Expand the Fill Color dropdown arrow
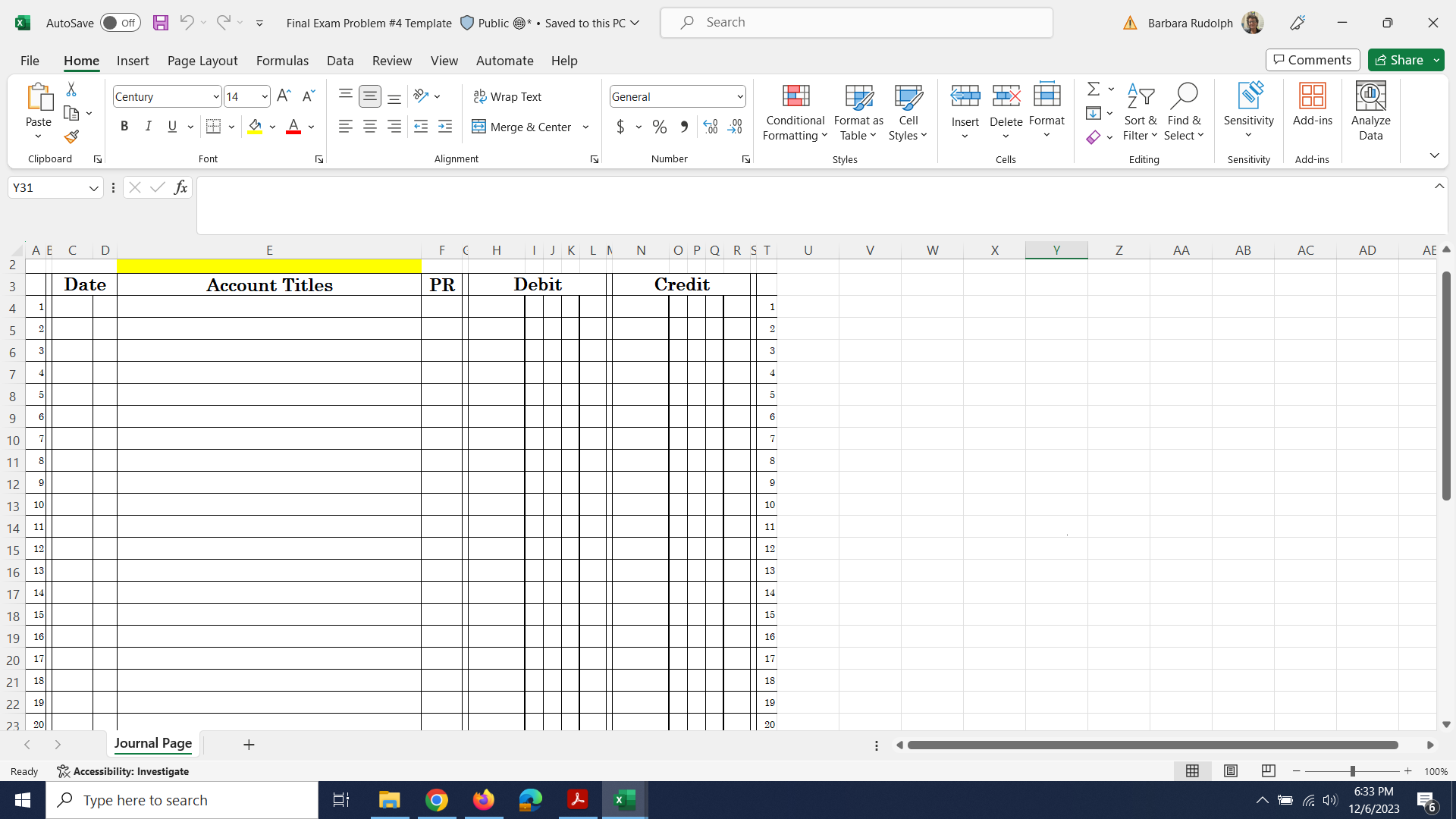The height and width of the screenshot is (819, 1456). coord(273,127)
